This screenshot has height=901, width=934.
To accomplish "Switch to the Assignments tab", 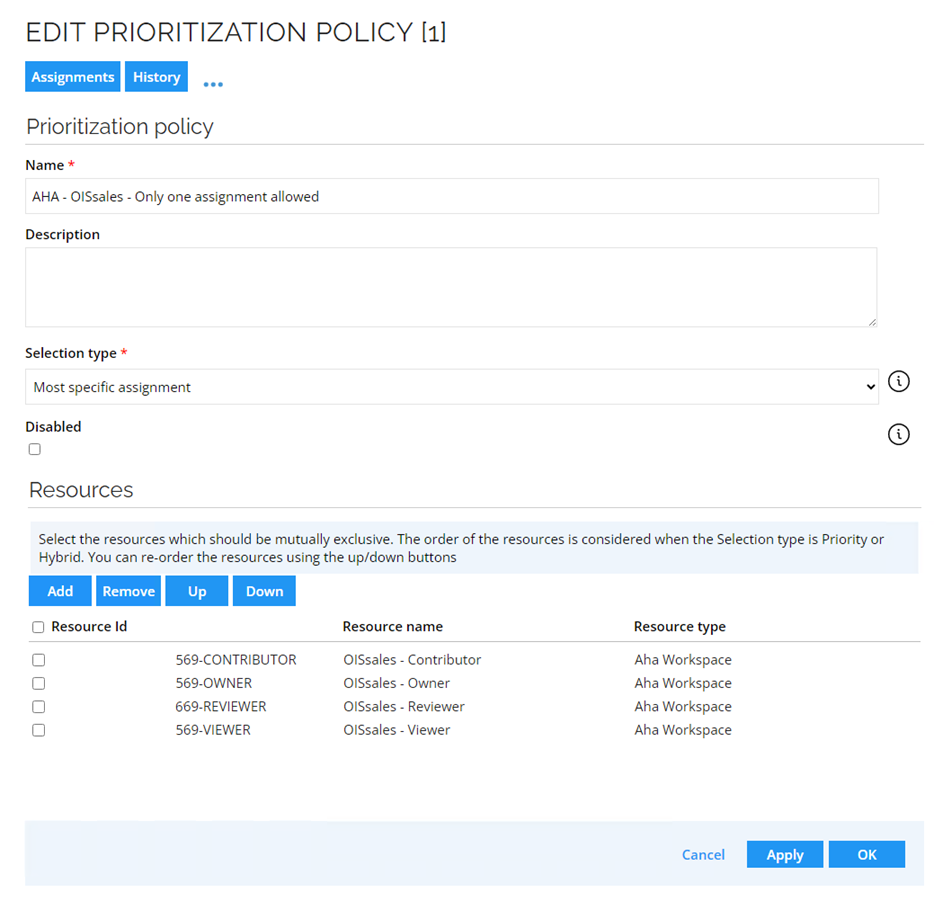I will click(x=73, y=76).
